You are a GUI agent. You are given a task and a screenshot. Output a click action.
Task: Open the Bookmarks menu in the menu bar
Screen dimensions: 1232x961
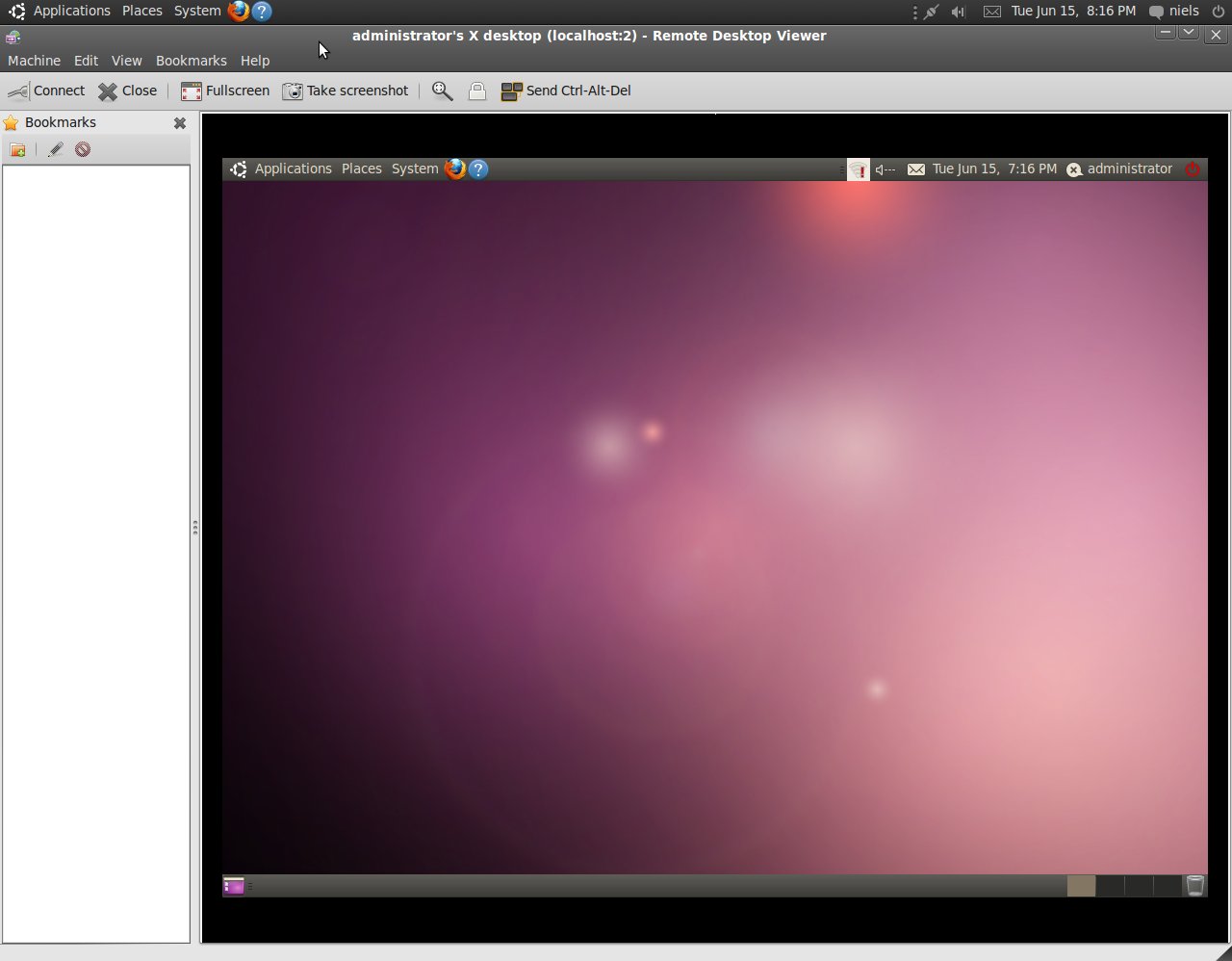(x=191, y=61)
